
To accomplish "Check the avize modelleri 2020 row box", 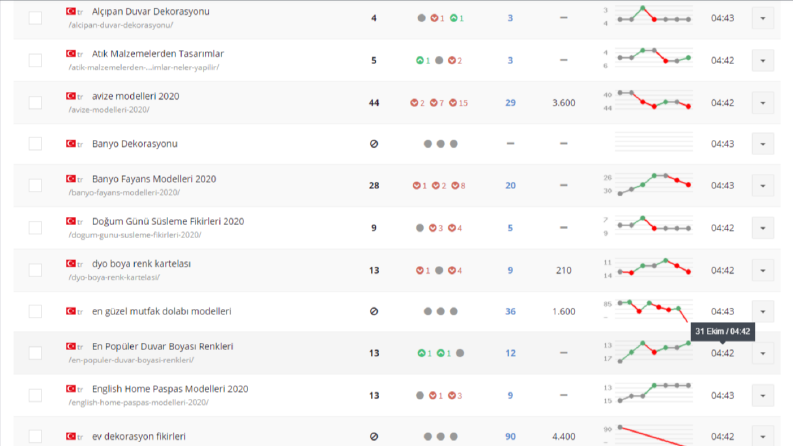I will [x=35, y=103].
